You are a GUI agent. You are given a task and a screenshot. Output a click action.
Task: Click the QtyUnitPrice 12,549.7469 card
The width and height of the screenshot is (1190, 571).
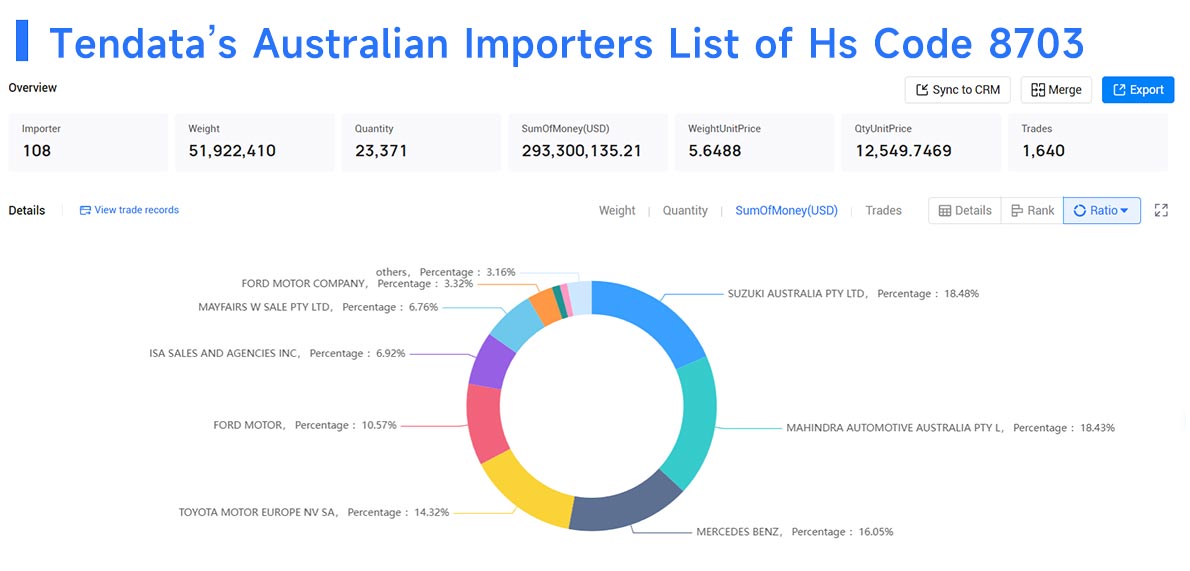(921, 142)
